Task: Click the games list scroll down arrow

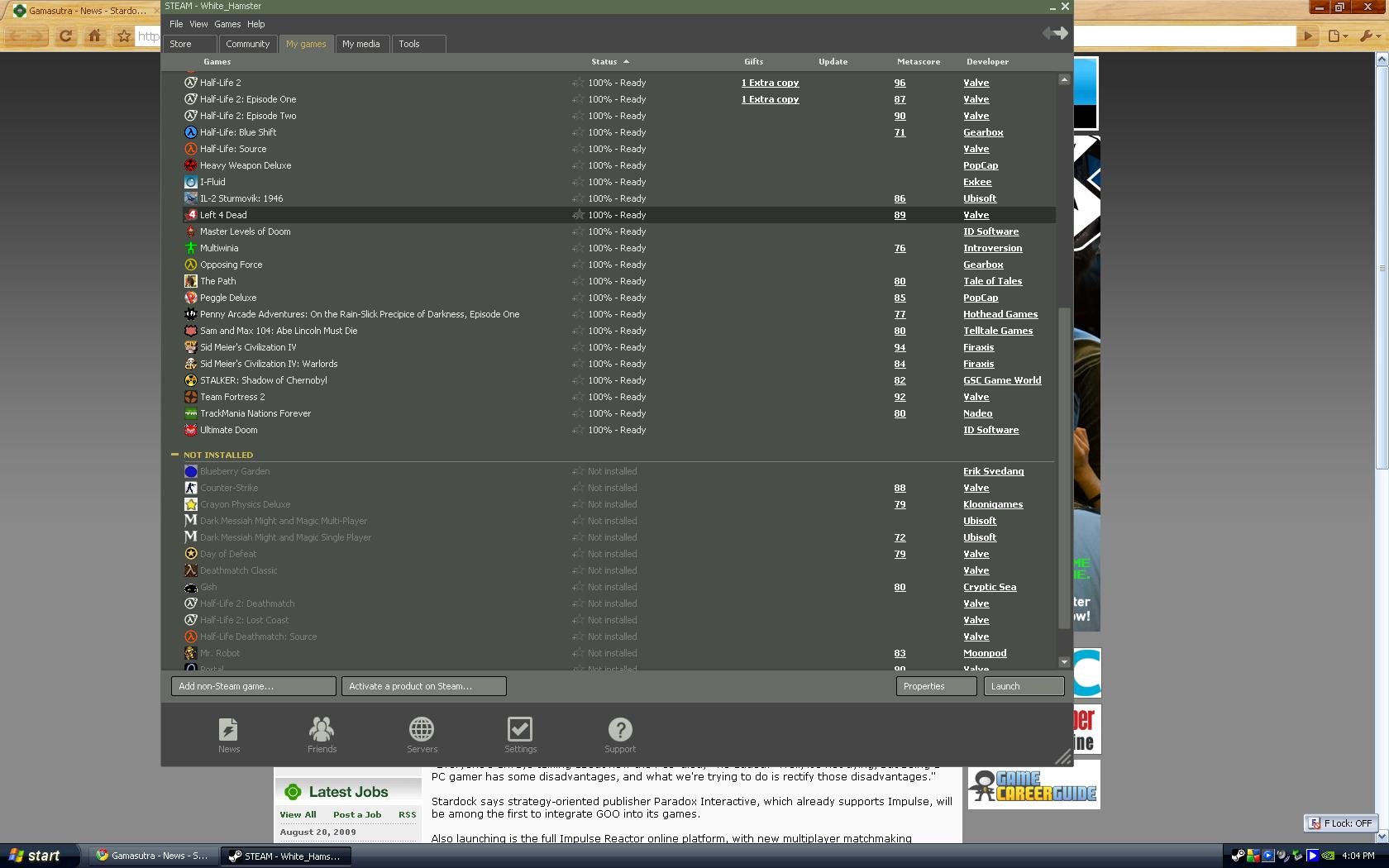Action: coord(1064,661)
